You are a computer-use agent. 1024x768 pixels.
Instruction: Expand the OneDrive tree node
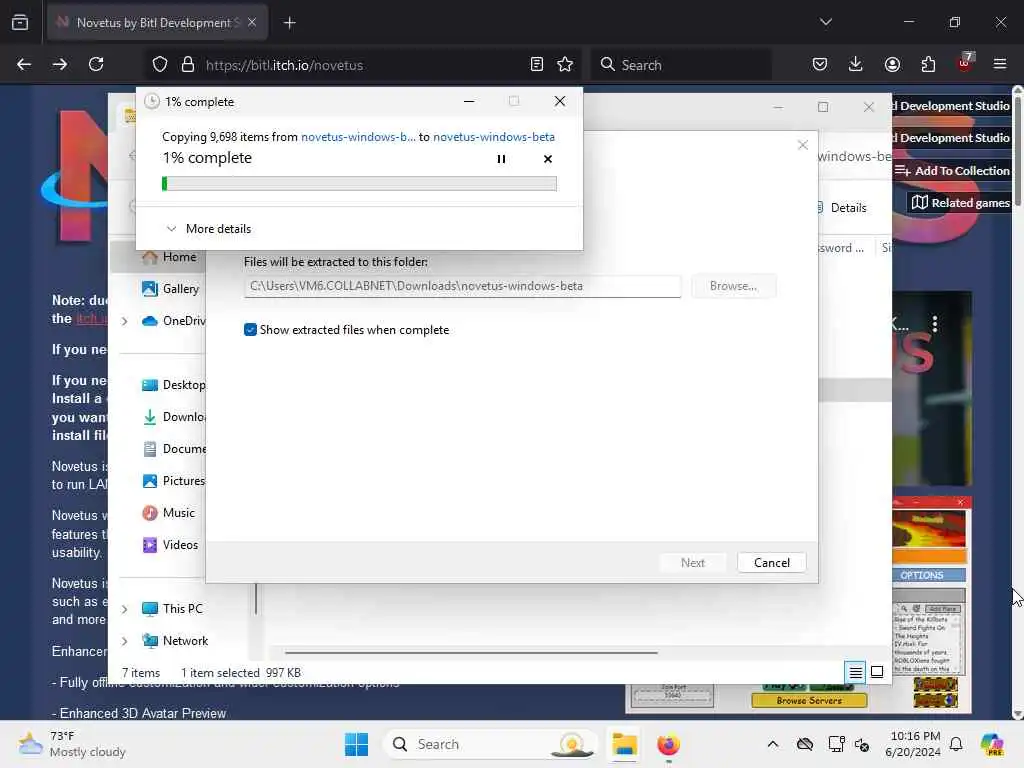click(x=125, y=321)
